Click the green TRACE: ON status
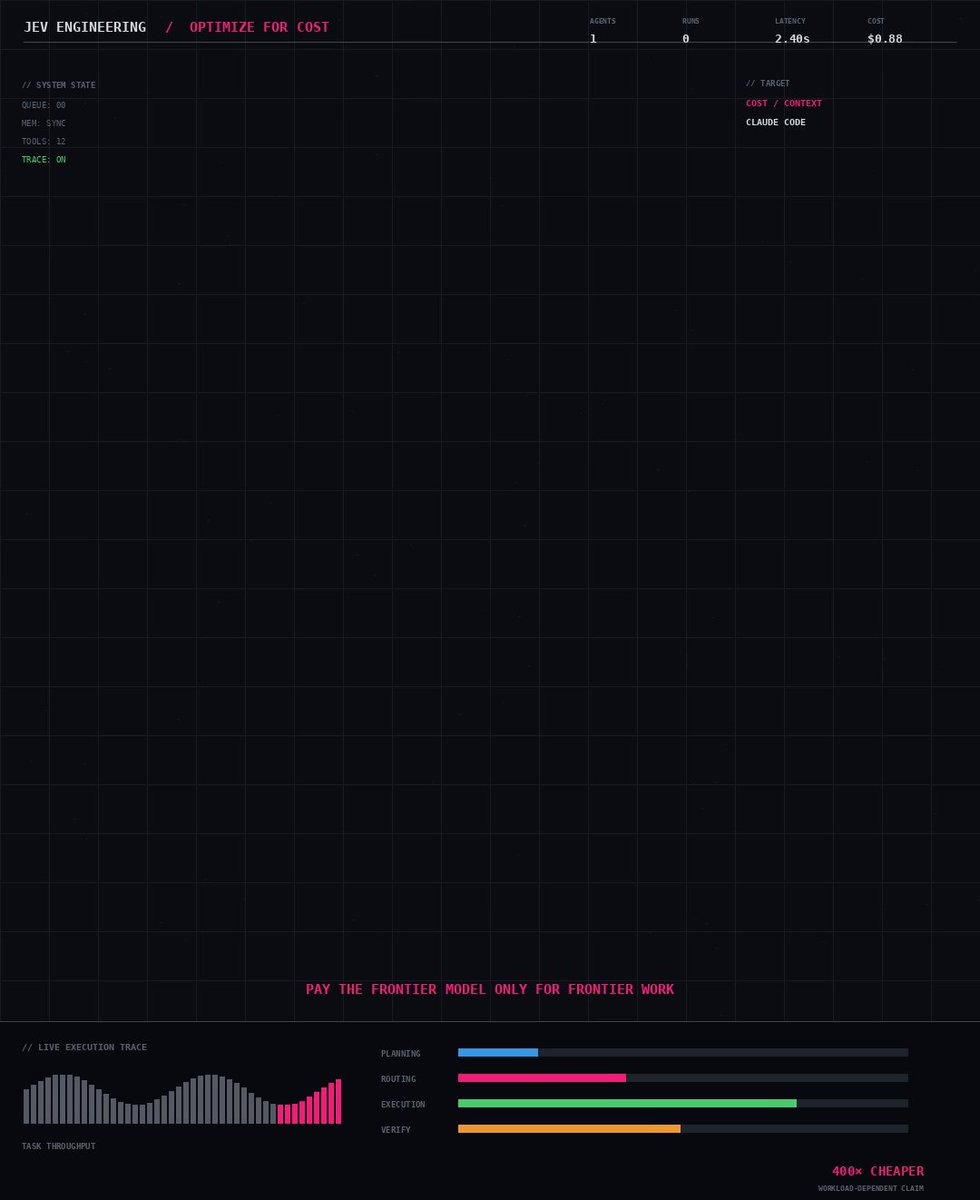This screenshot has width=980, height=1200. tap(44, 160)
